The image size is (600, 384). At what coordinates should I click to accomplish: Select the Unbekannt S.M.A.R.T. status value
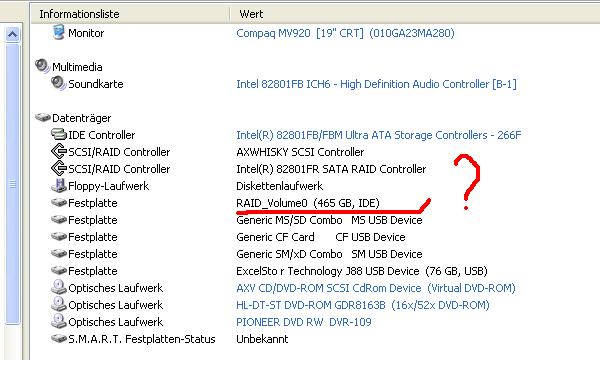(262, 339)
